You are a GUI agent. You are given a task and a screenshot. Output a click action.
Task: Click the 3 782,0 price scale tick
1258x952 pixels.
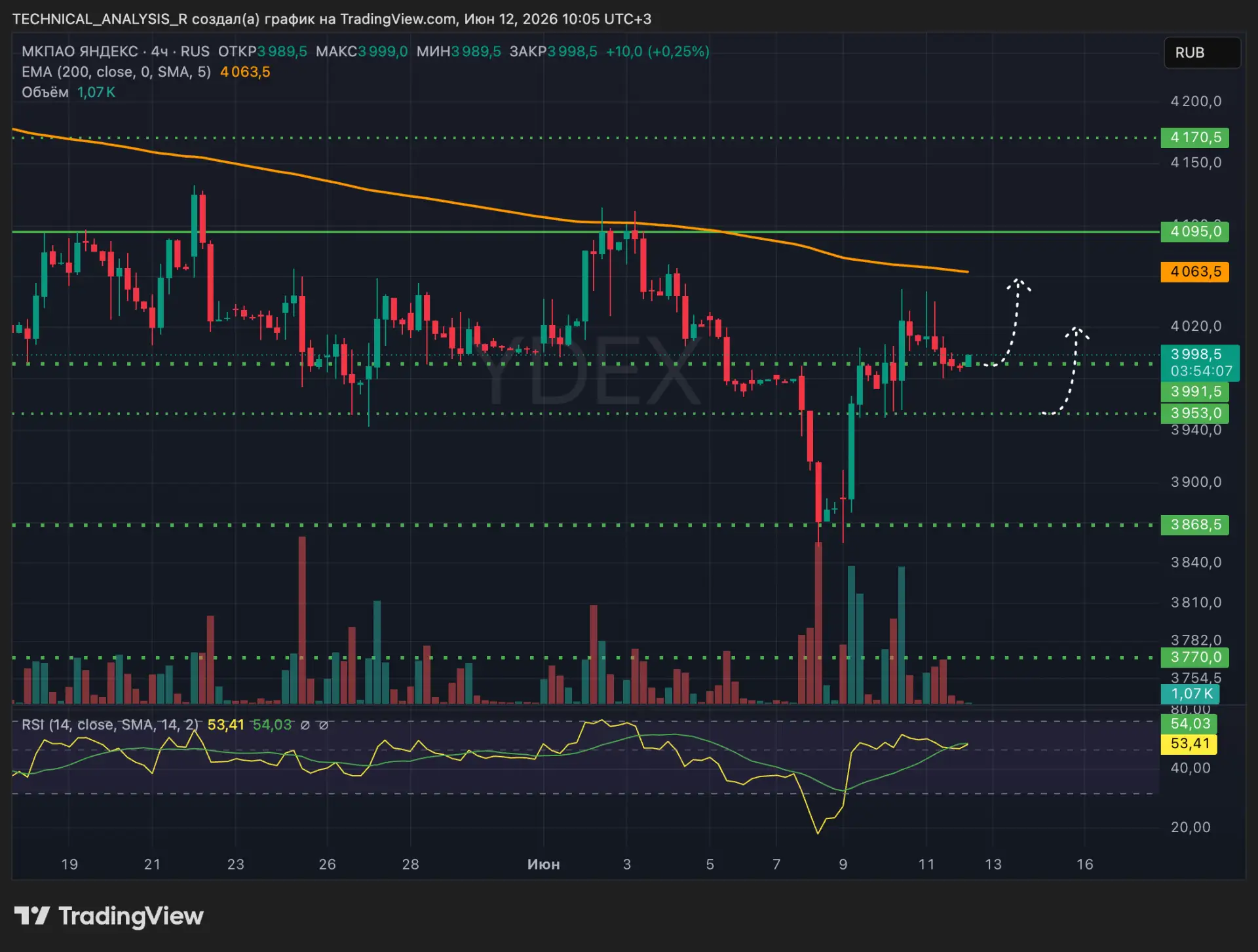click(1196, 640)
